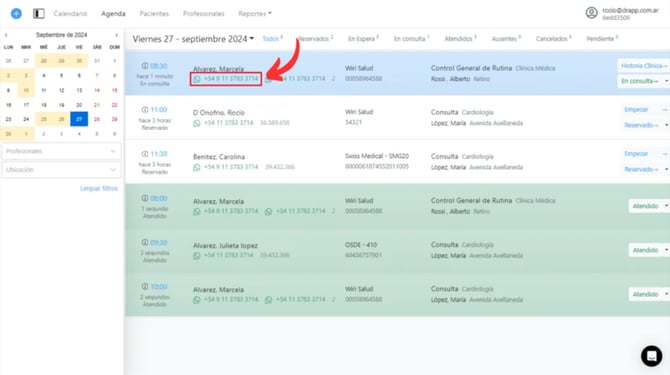Click Empezar for Benitez, Carolina
Viewport: 670px width, 375px height.
click(x=636, y=154)
